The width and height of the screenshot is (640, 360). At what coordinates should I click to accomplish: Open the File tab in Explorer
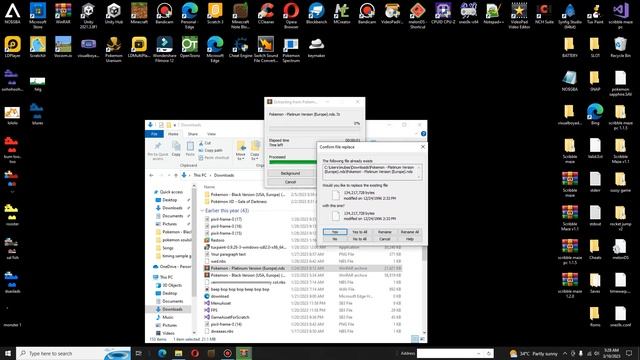click(x=154, y=134)
